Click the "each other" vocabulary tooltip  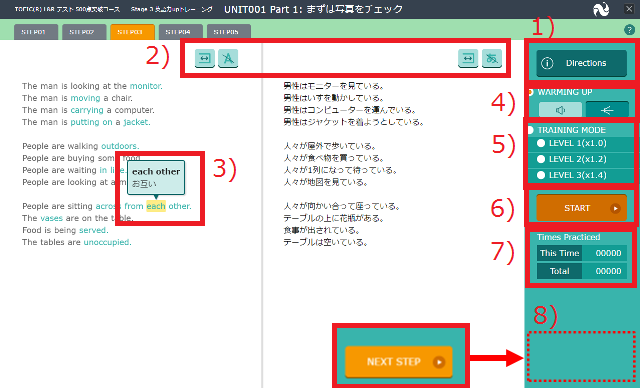(156, 177)
